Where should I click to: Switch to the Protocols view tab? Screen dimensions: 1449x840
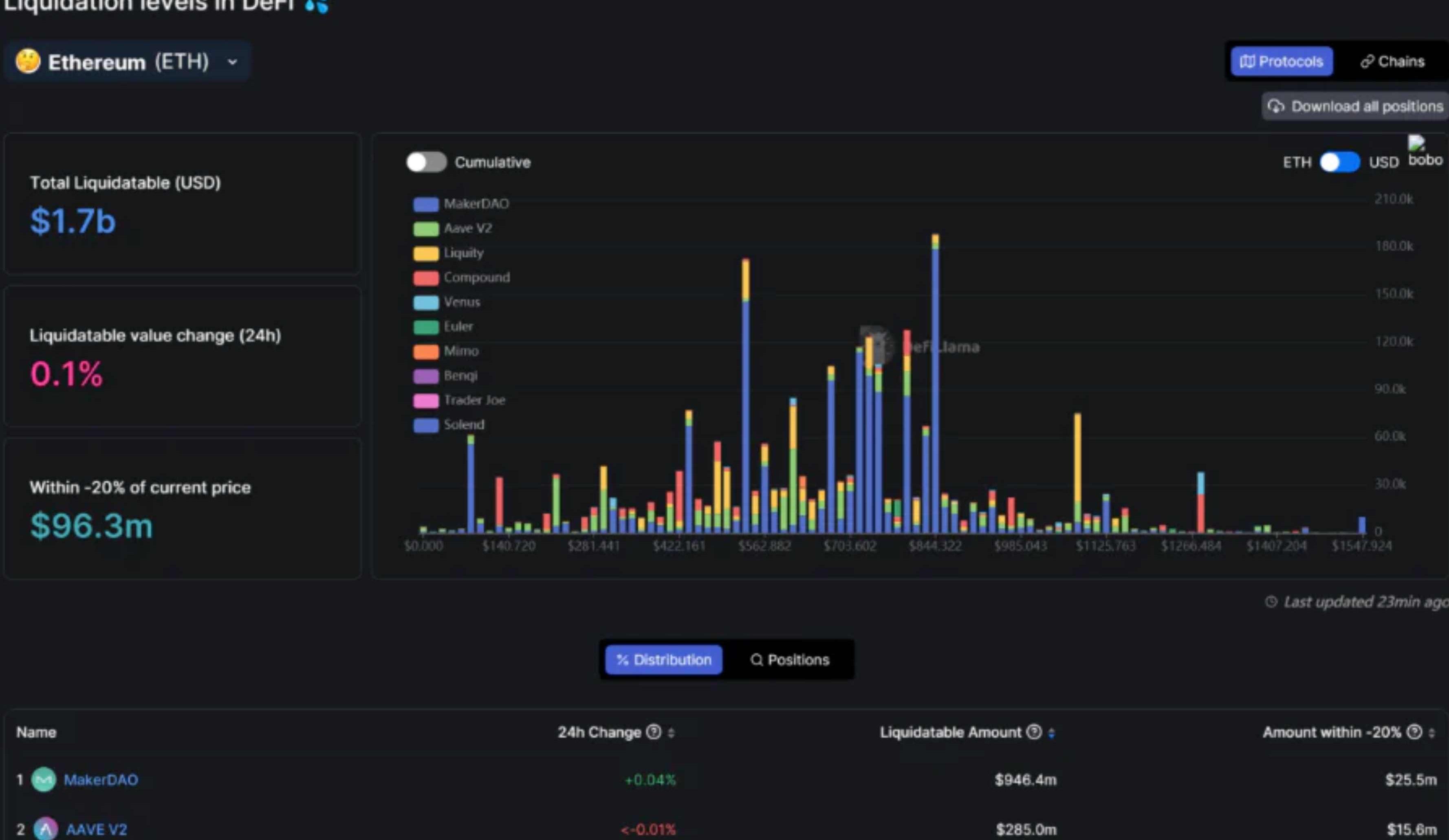1281,61
